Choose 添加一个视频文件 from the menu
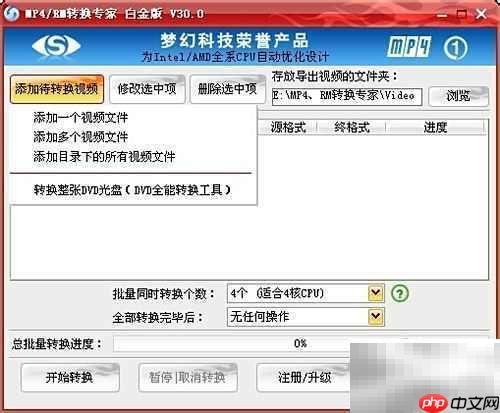500x413 pixels. (80, 118)
